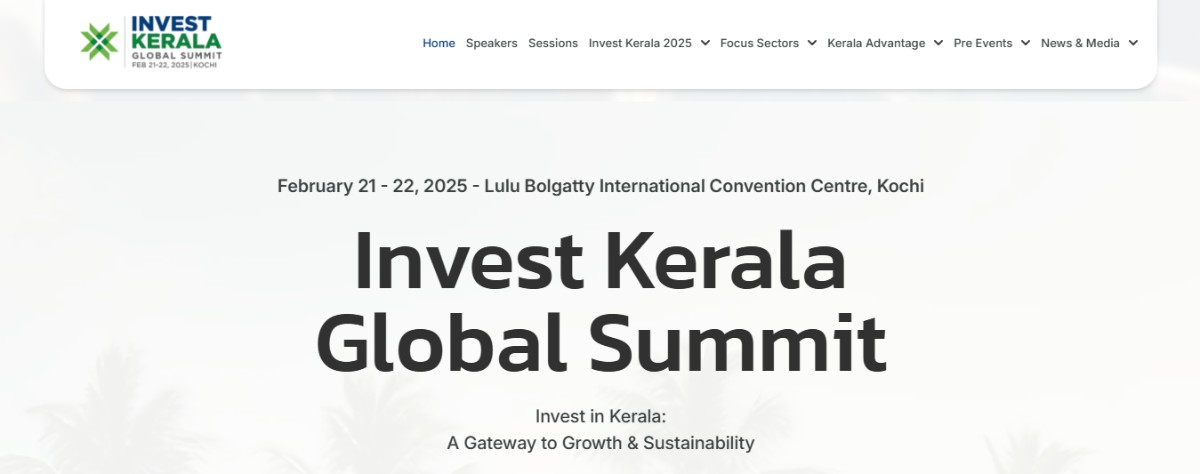Expand the Kerala Advantage chevron arrow
The image size is (1200, 474).
coord(938,43)
